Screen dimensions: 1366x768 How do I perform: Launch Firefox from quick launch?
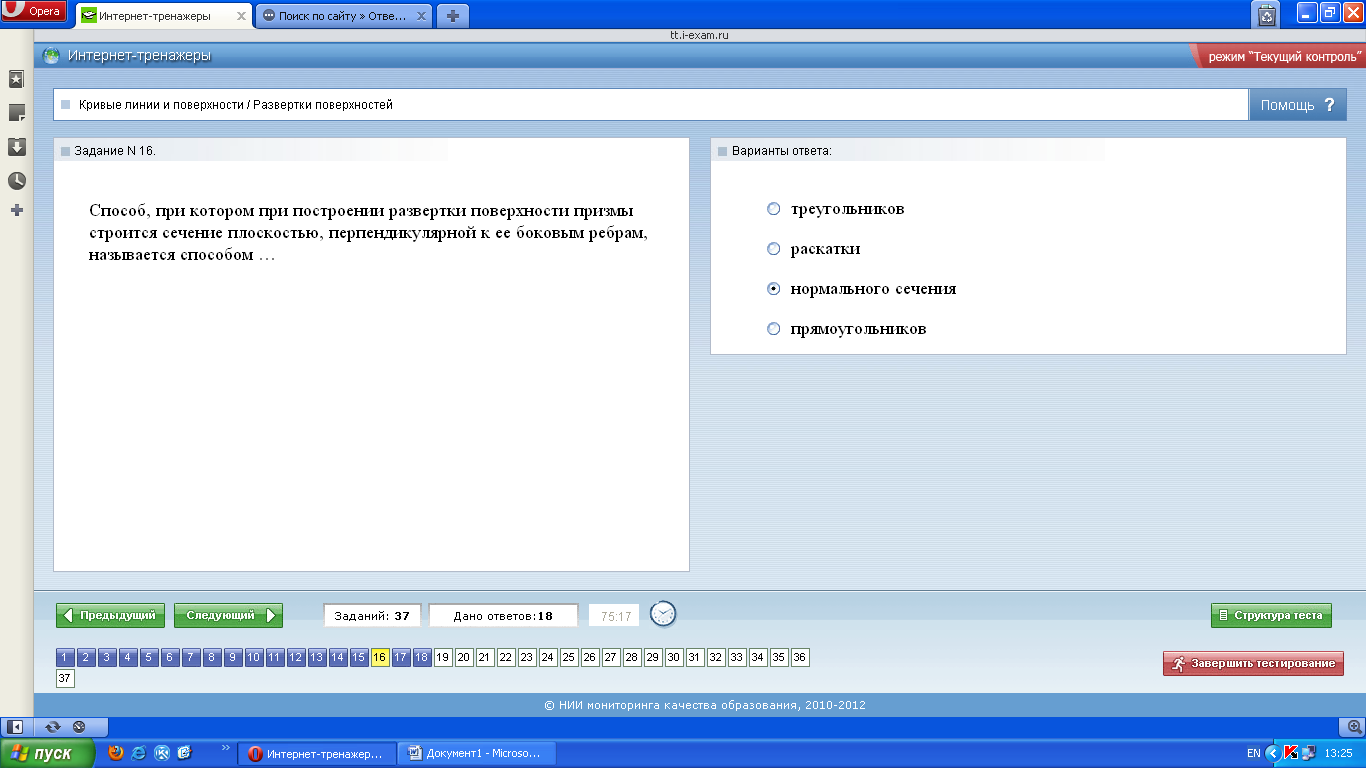coord(116,753)
